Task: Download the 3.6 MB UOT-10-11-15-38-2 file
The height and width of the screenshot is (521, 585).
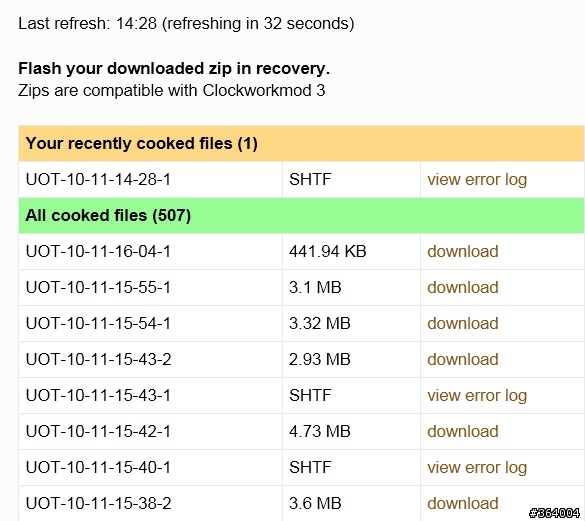Action: (x=463, y=503)
